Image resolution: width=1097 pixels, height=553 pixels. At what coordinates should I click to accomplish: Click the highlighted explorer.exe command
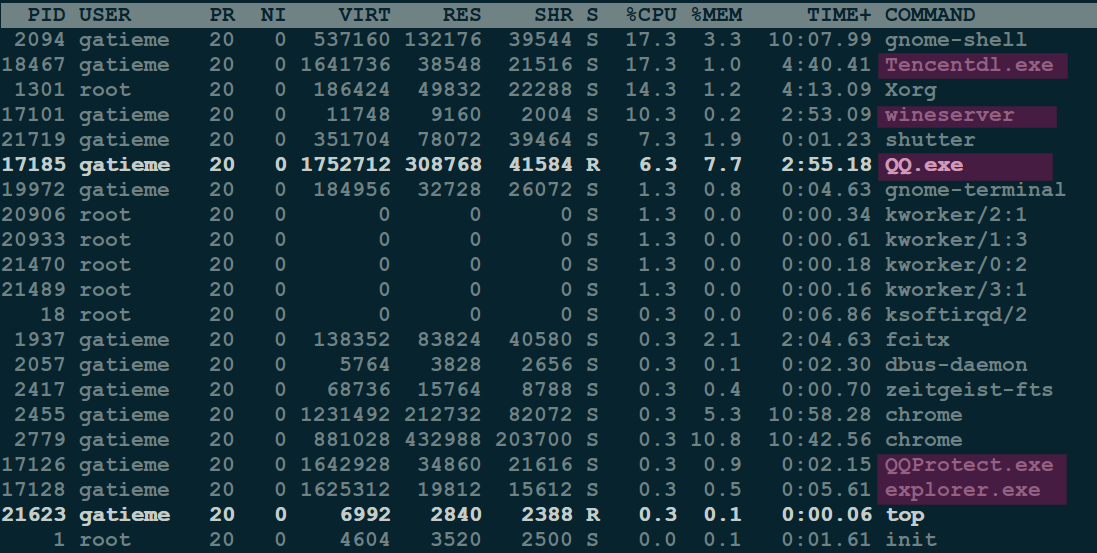(x=963, y=490)
